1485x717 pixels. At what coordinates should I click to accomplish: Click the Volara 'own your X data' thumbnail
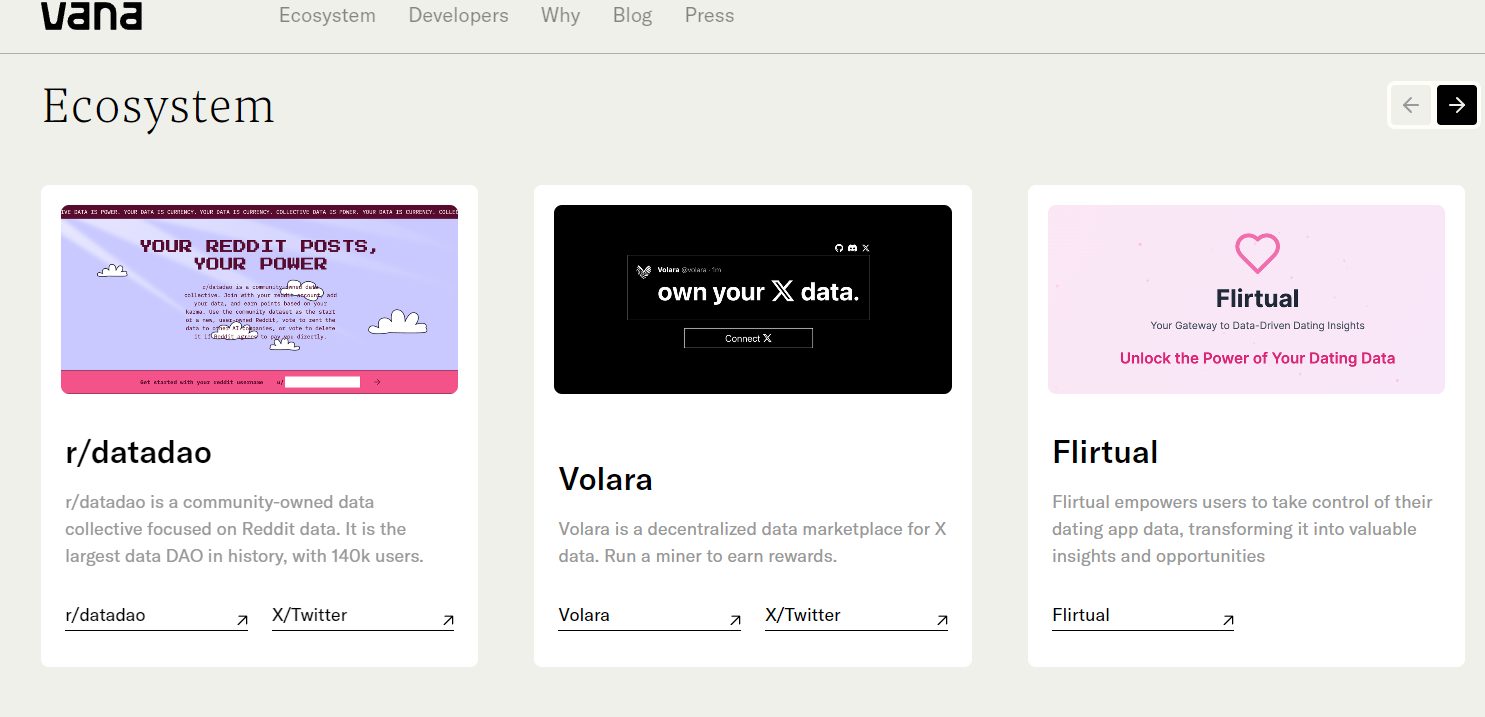click(x=752, y=299)
